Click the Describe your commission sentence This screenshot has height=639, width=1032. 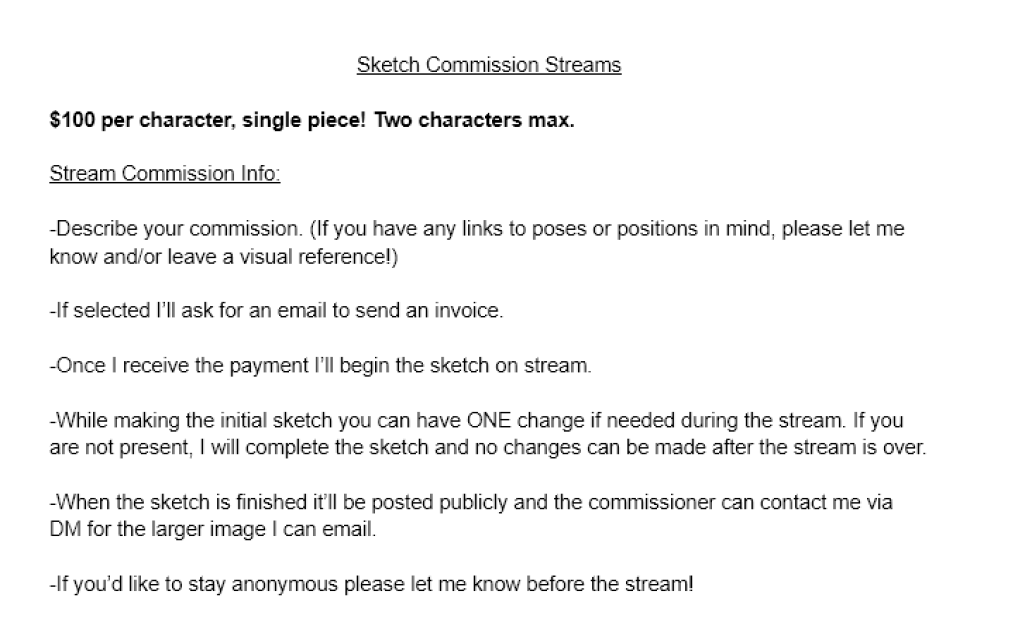click(x=176, y=229)
